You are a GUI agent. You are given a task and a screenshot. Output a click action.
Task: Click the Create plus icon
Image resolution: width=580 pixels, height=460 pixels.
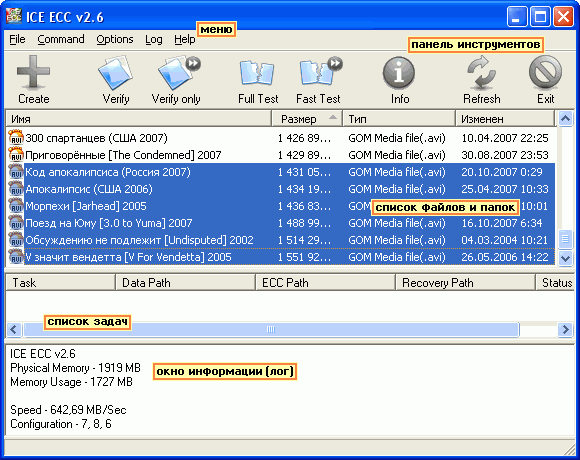click(33, 72)
